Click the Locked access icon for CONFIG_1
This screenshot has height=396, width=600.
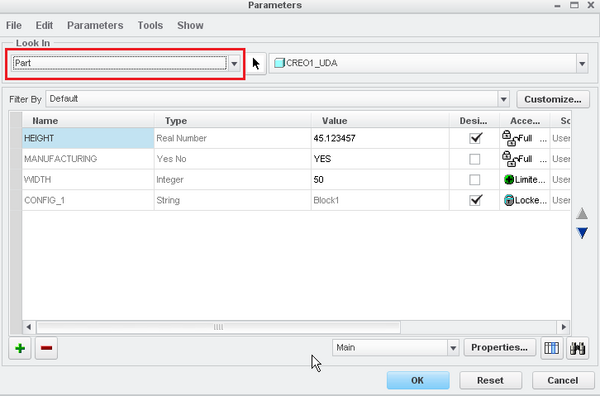[509, 200]
